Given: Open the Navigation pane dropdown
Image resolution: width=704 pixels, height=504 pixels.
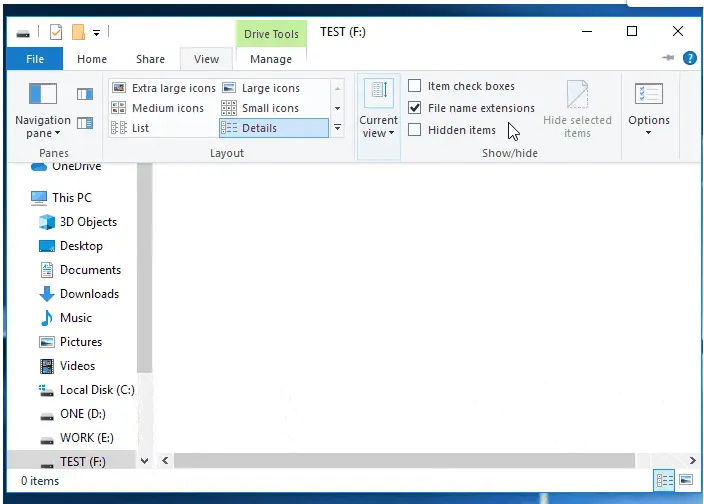Looking at the screenshot, I should pos(43,126).
